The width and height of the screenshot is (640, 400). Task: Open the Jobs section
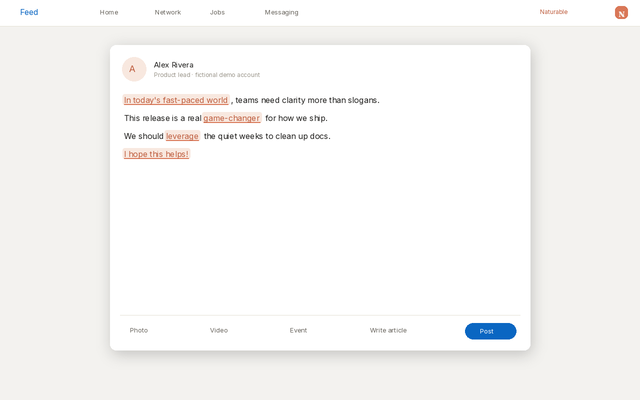click(x=217, y=12)
